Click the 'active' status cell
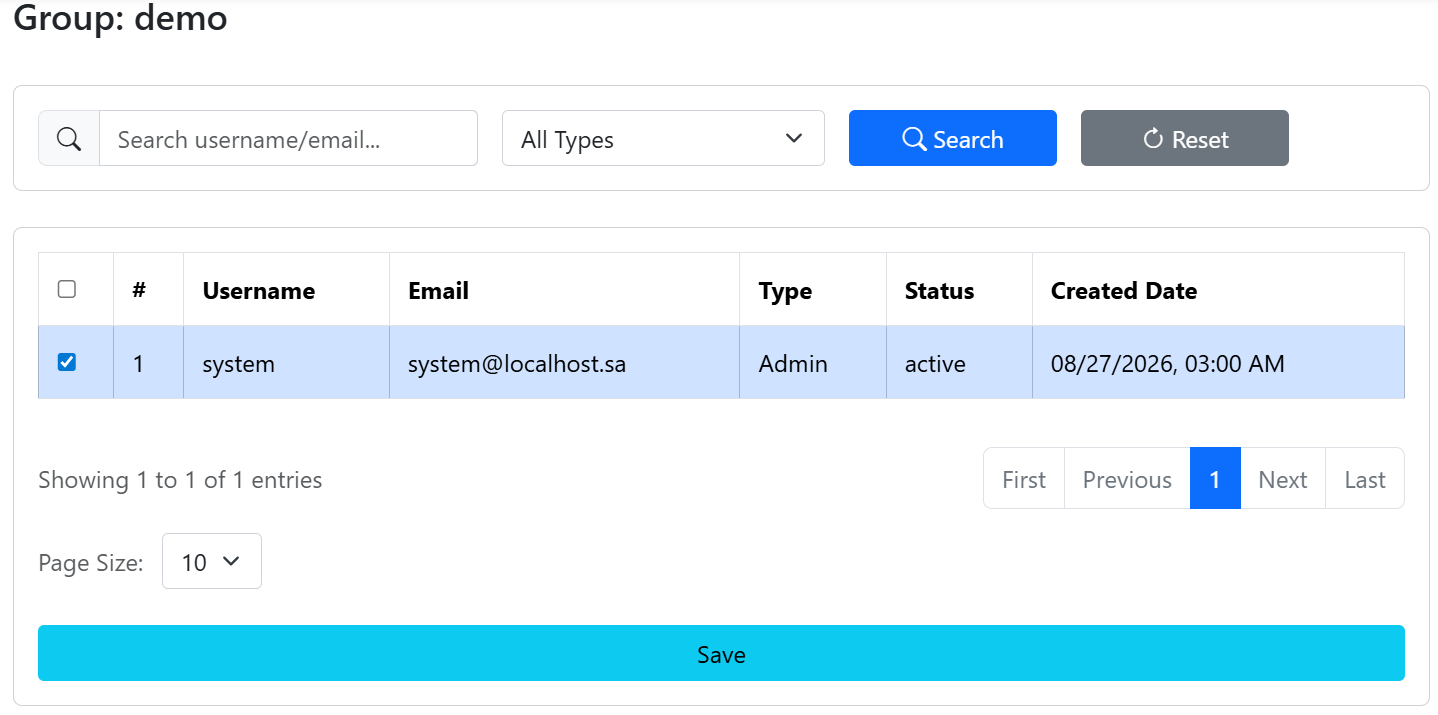This screenshot has height=715, width=1438. click(959, 363)
